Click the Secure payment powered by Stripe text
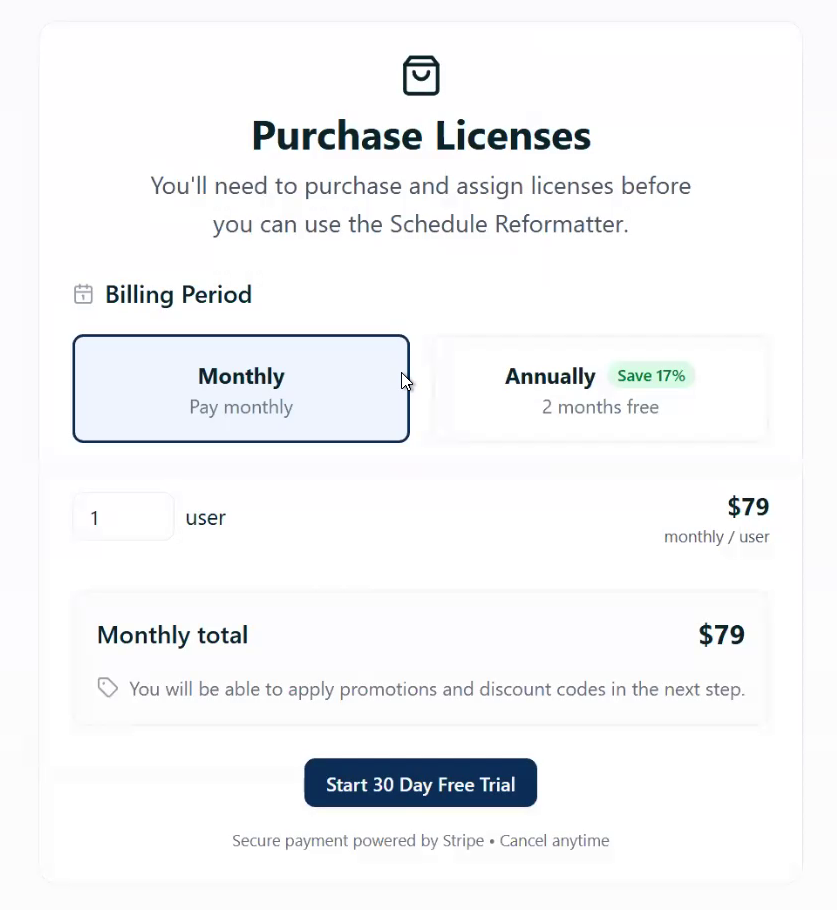Viewport: 837px width, 910px height. coord(358,841)
